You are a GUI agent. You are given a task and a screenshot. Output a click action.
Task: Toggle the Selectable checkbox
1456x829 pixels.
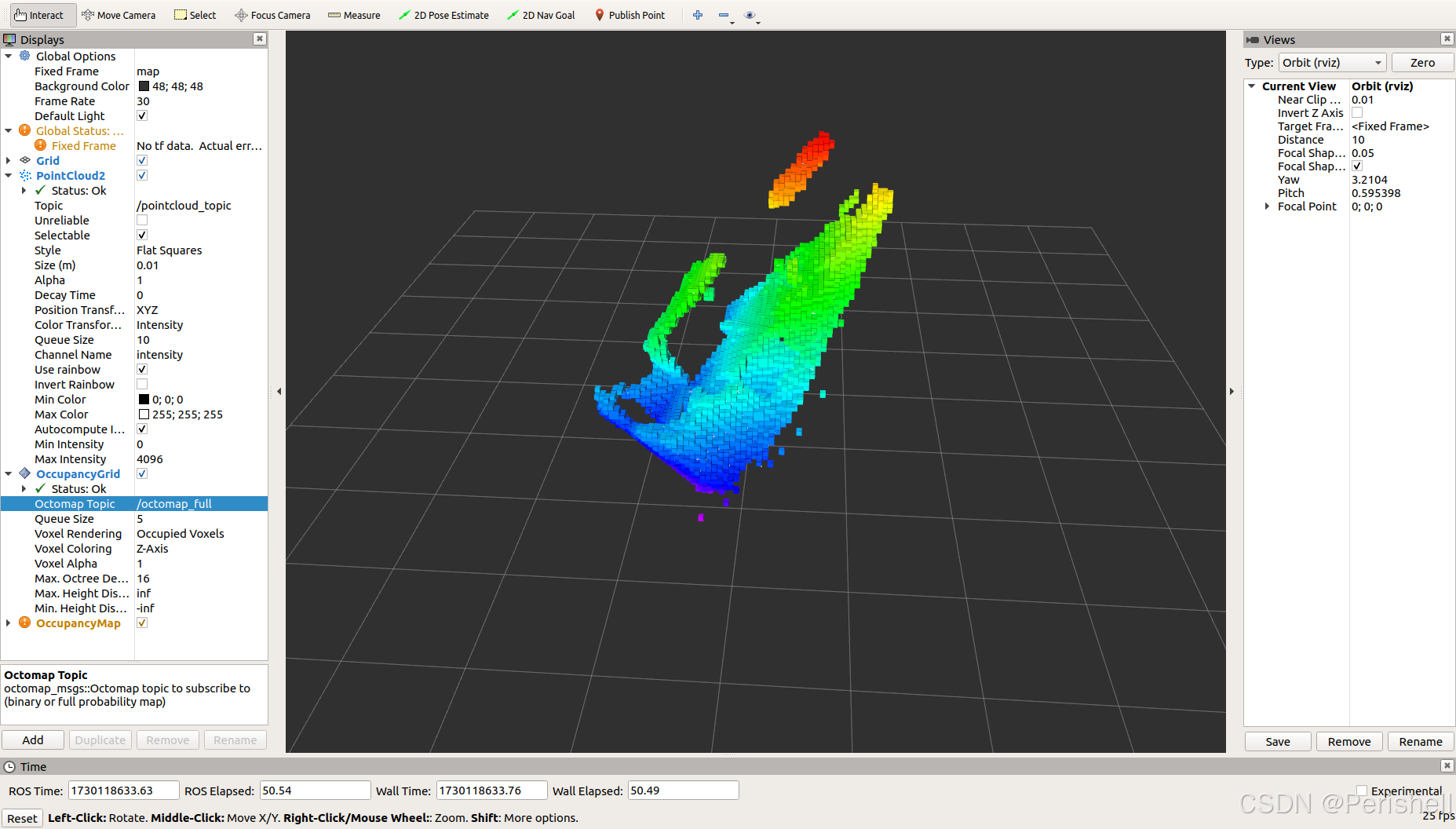142,235
